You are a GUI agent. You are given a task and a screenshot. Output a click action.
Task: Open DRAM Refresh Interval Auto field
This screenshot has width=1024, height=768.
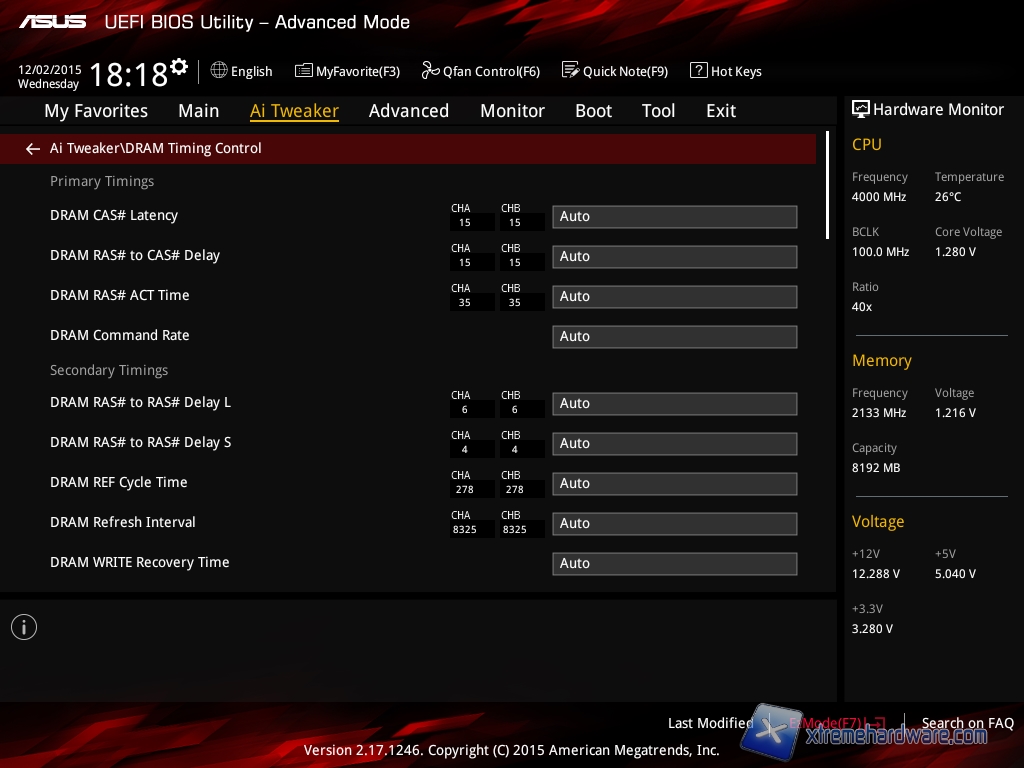point(674,524)
